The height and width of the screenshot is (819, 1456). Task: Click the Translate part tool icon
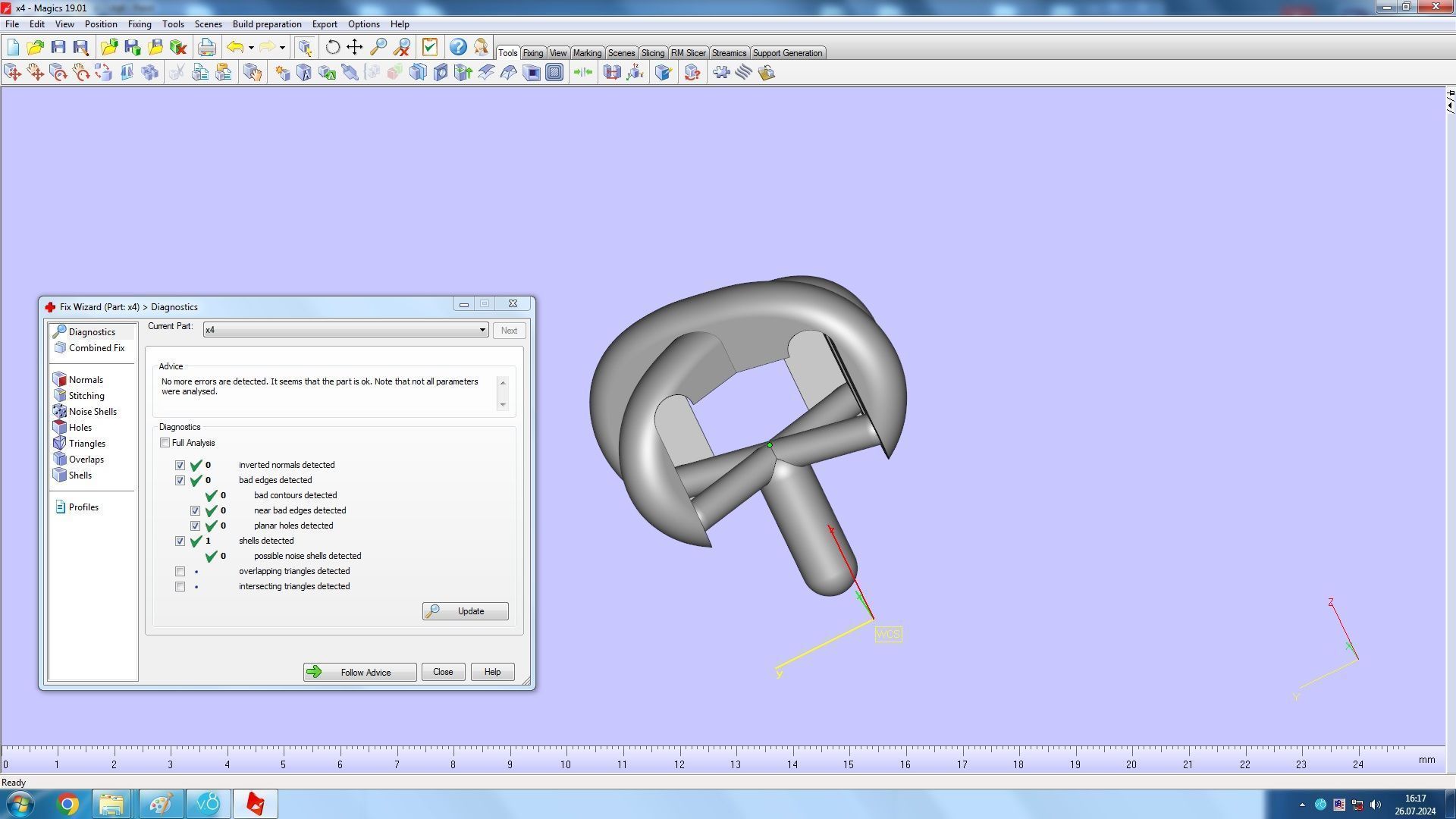tap(13, 73)
